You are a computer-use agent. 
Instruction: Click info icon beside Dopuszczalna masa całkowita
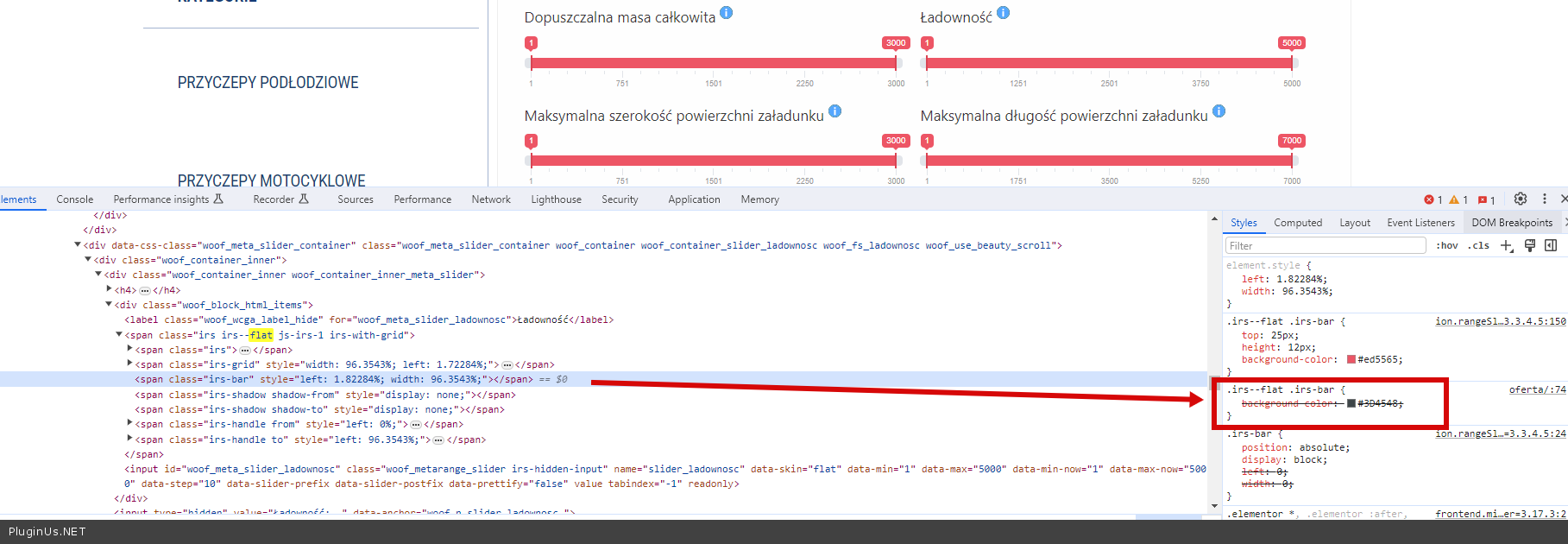[x=727, y=13]
